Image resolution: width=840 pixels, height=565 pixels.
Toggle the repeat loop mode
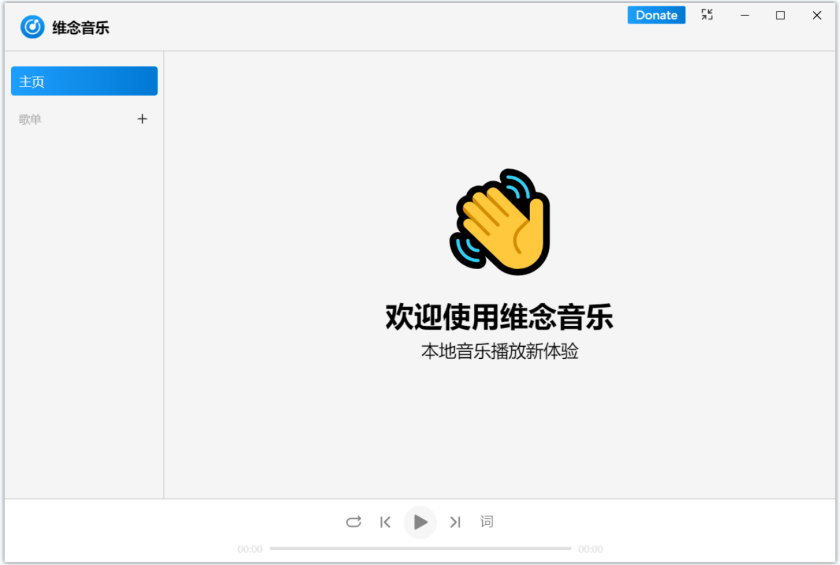pos(354,522)
